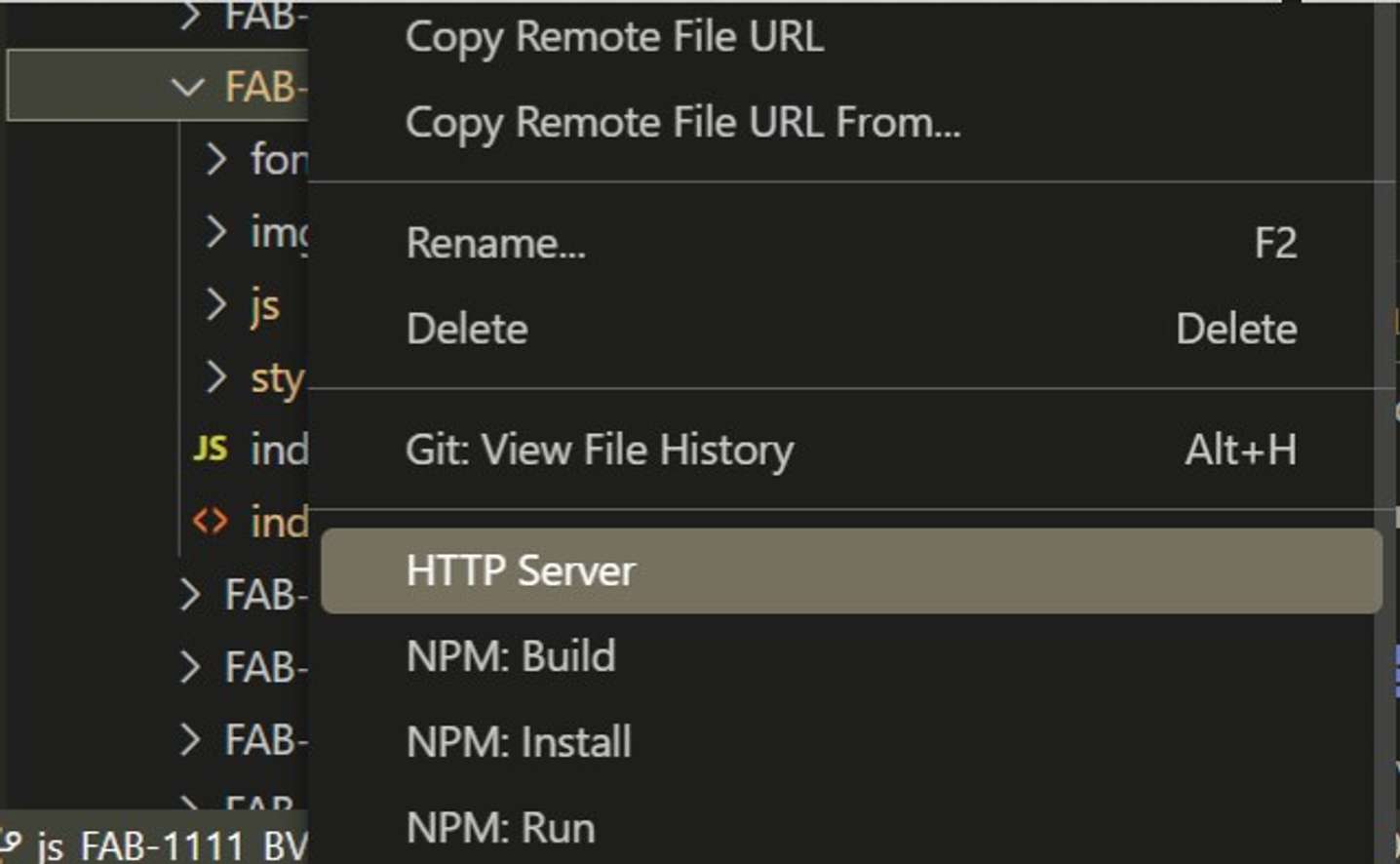1400x864 pixels.
Task: Click the orange HTML file icon
Action: tap(211, 522)
